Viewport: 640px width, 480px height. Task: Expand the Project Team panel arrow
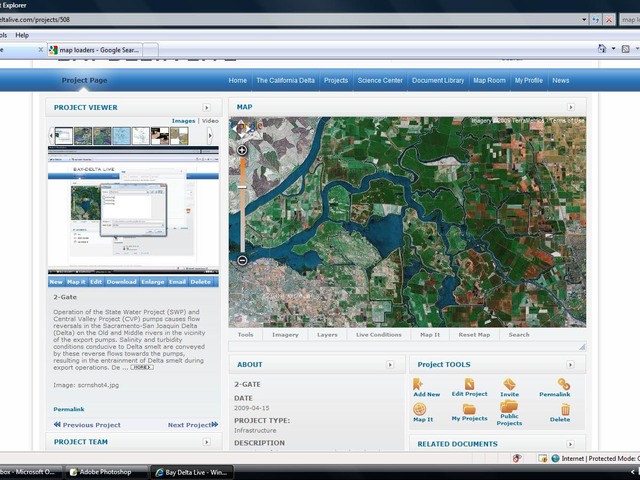click(207, 442)
